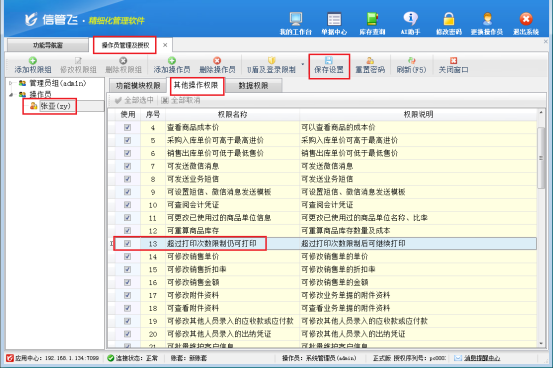This screenshot has width=554, height=369.
Task: Click 重置密码 toolbar button
Action: tap(370, 65)
